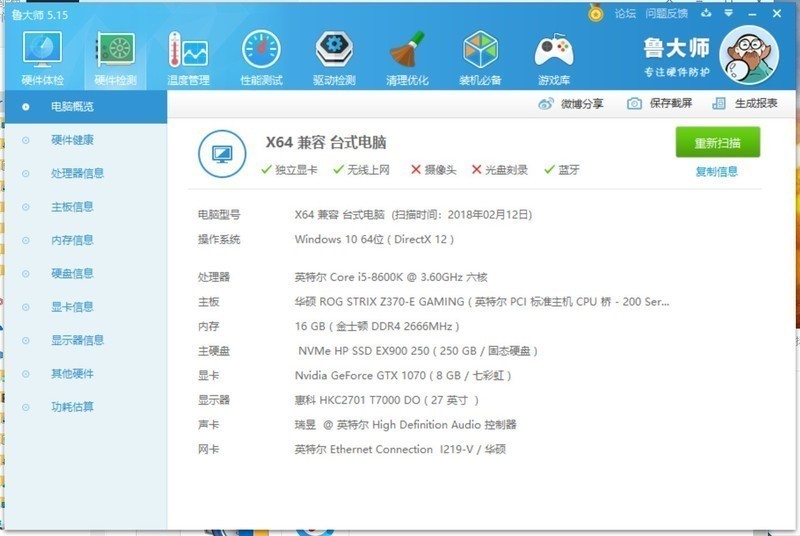This screenshot has height=536, width=800.
Task: Click the weibo logo icon
Action: [546, 104]
